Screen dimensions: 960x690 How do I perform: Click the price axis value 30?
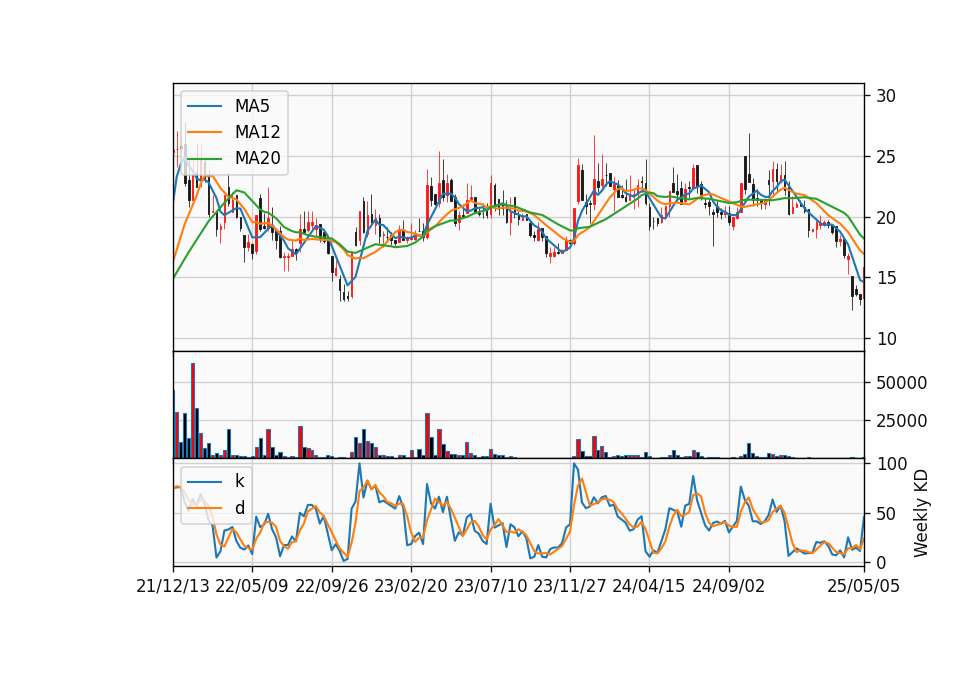pyautogui.click(x=886, y=96)
